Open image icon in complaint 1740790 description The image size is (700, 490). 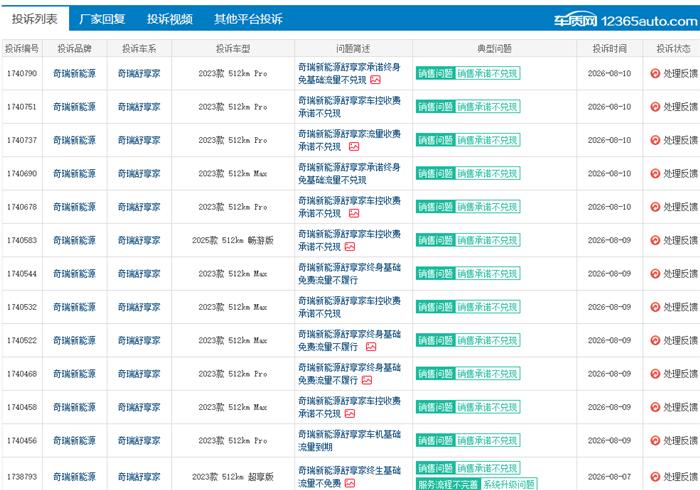375,80
